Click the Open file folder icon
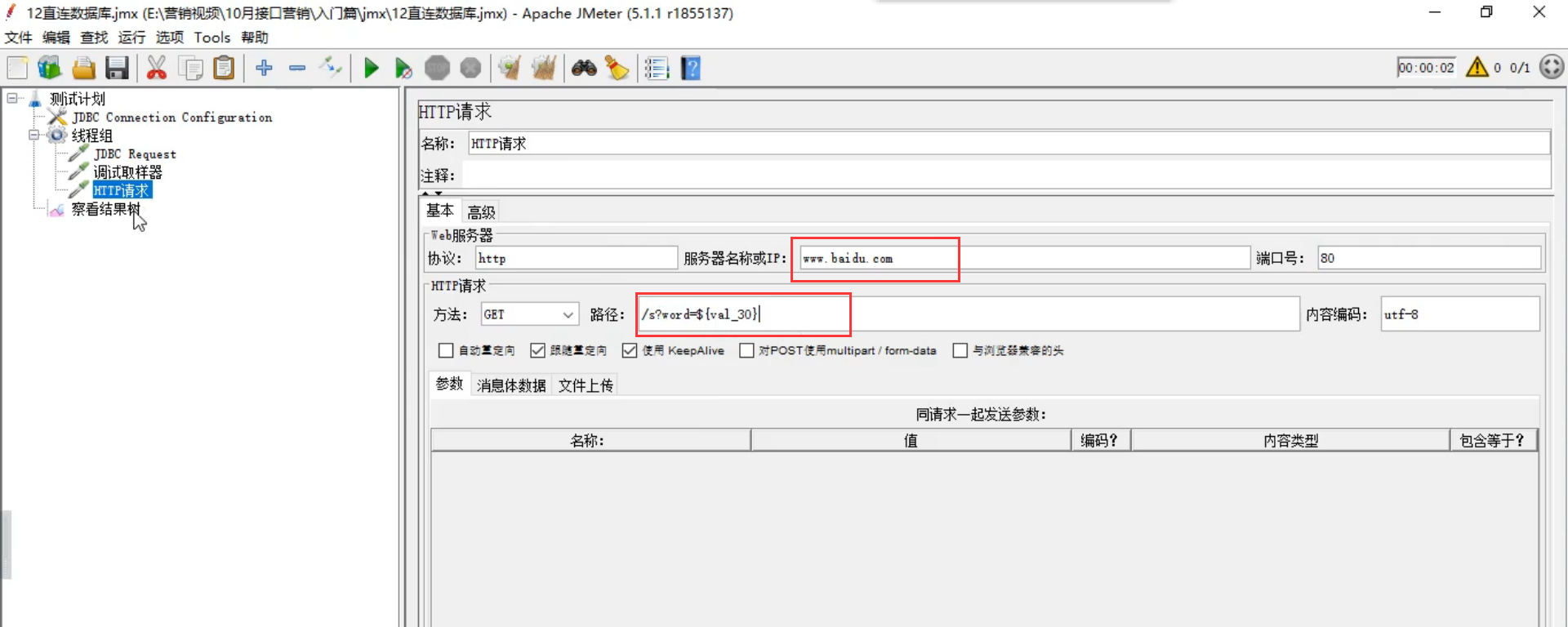 pos(83,68)
